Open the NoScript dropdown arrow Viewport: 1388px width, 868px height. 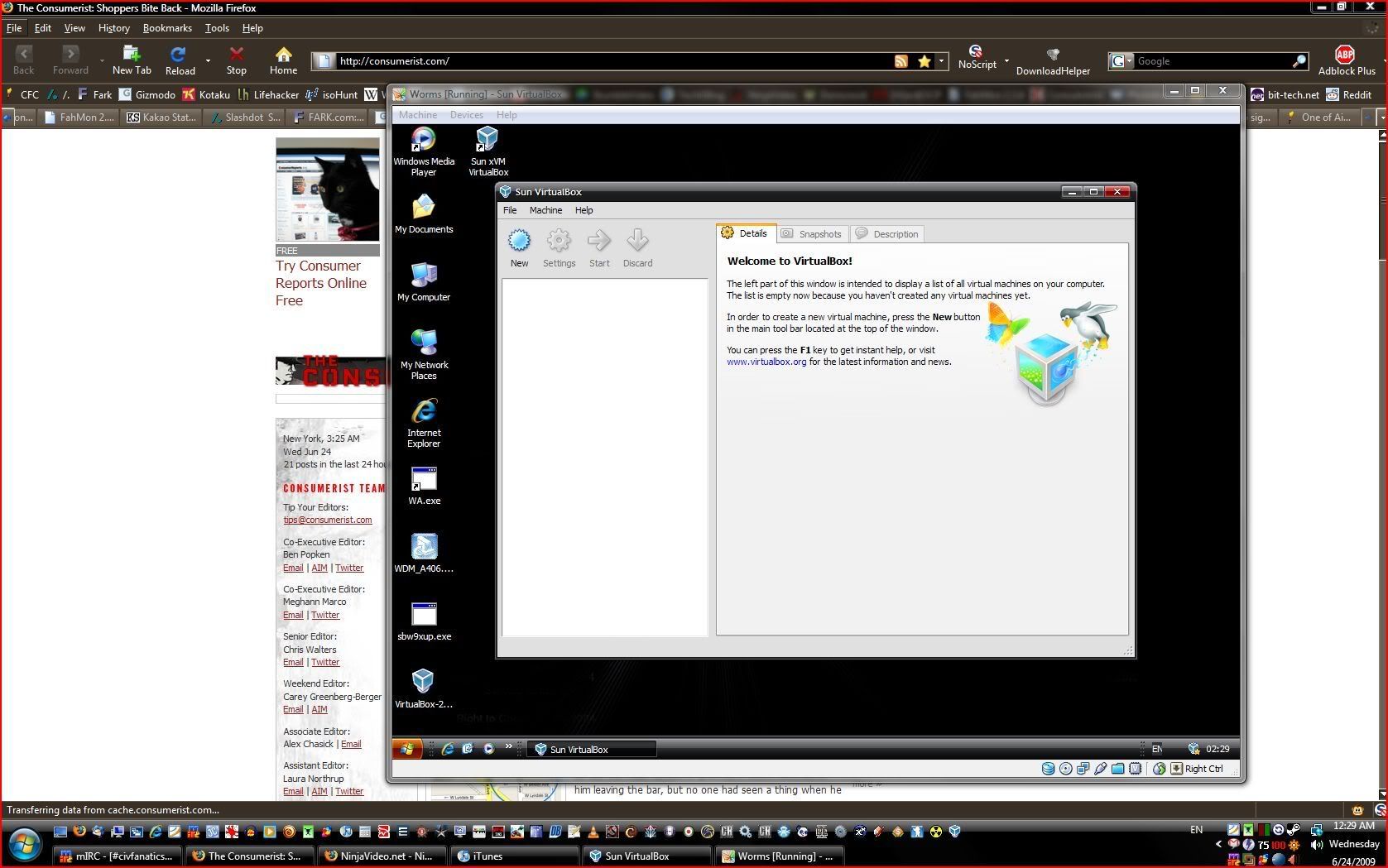1006,61
